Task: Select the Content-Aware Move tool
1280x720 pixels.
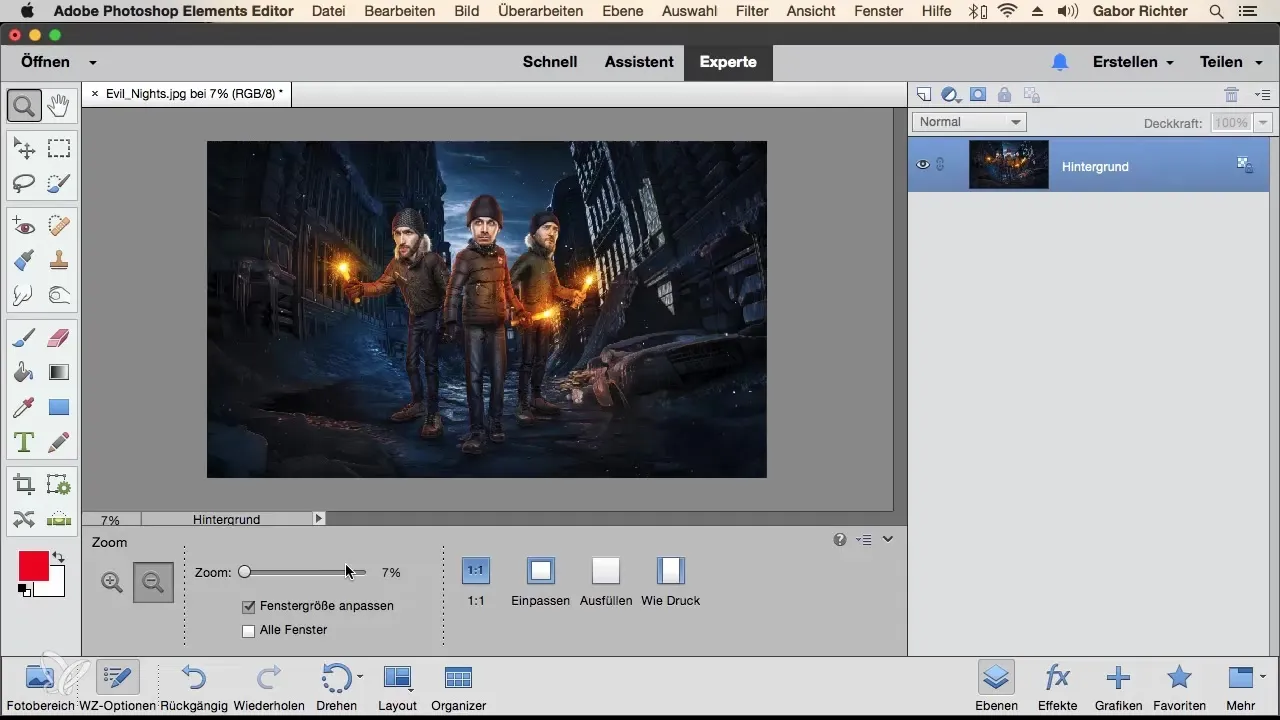Action: (x=24, y=519)
